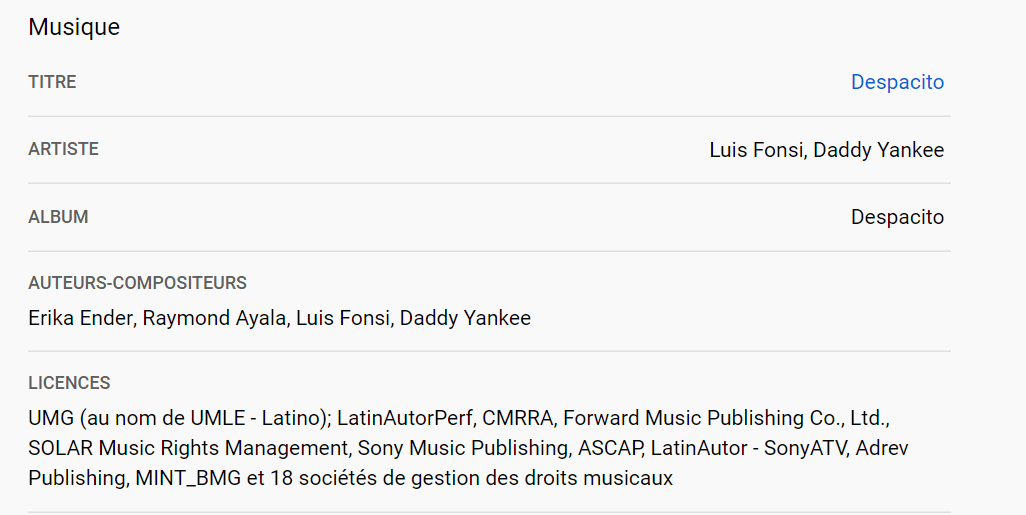Image resolution: width=1026 pixels, height=515 pixels.
Task: Click songwriter name Erika Ender
Action: (81, 318)
